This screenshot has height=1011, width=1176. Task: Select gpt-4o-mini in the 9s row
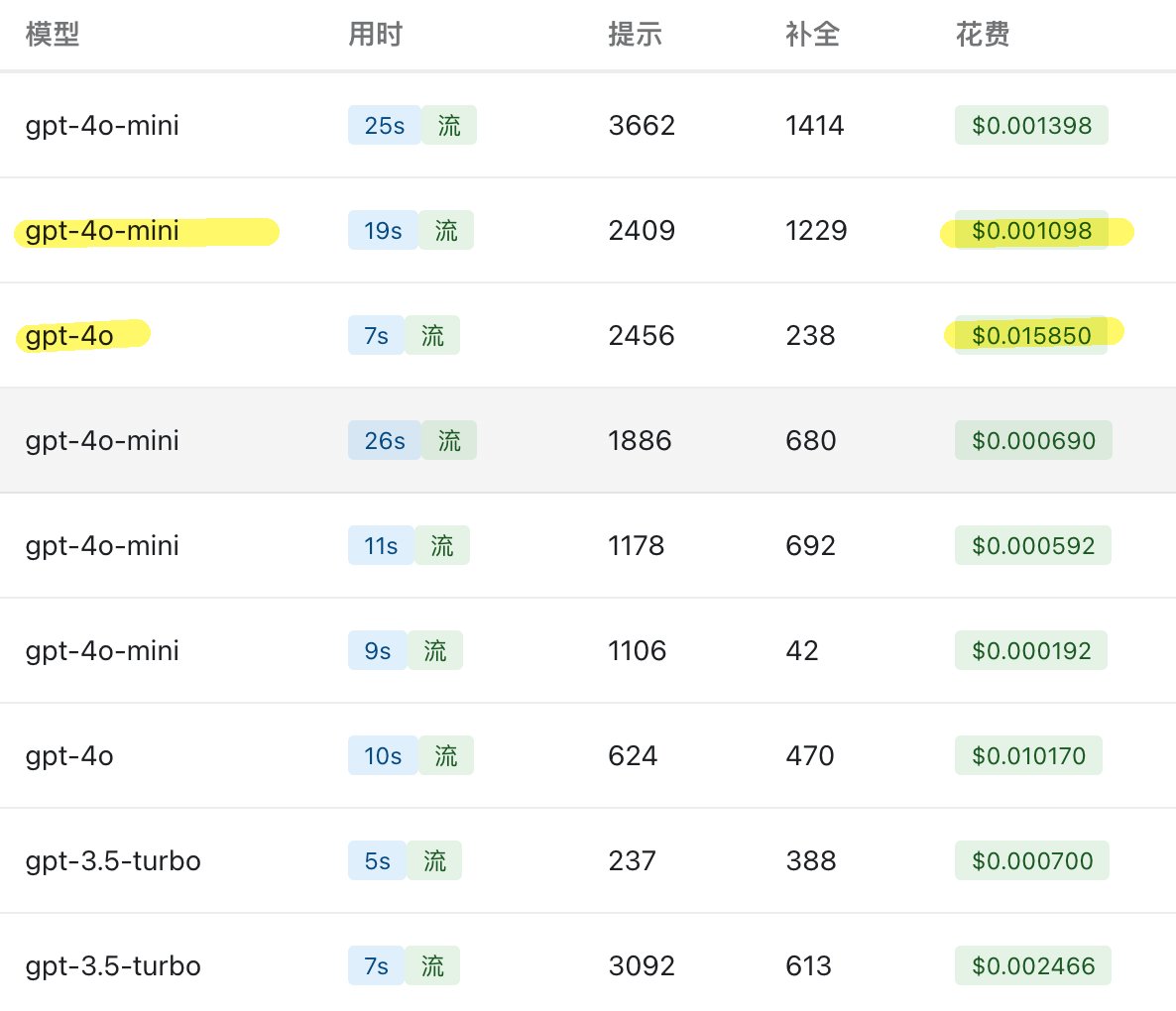point(102,650)
